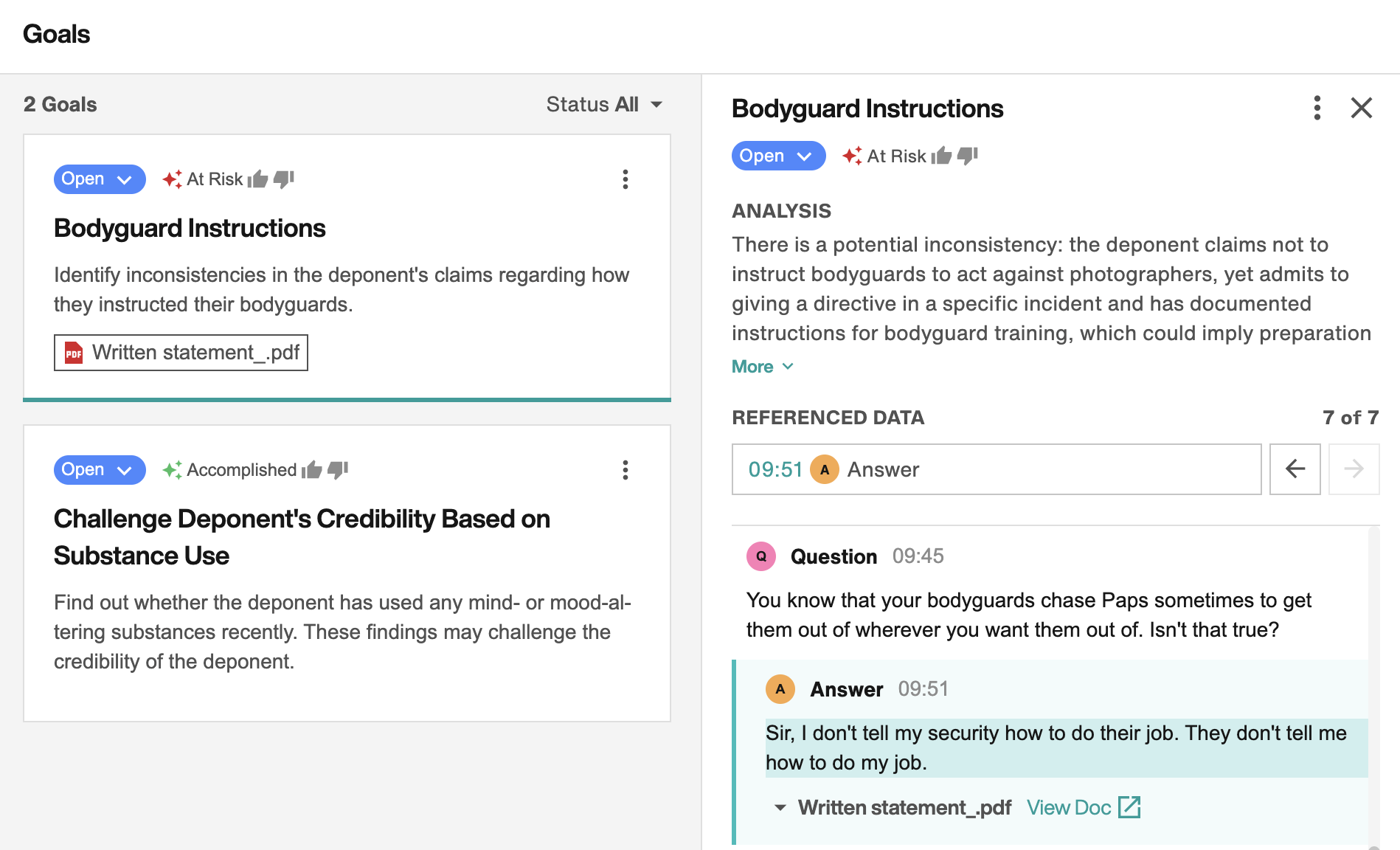Image resolution: width=1400 pixels, height=850 pixels.
Task: Open the Status All filter dropdown
Action: 604,105
